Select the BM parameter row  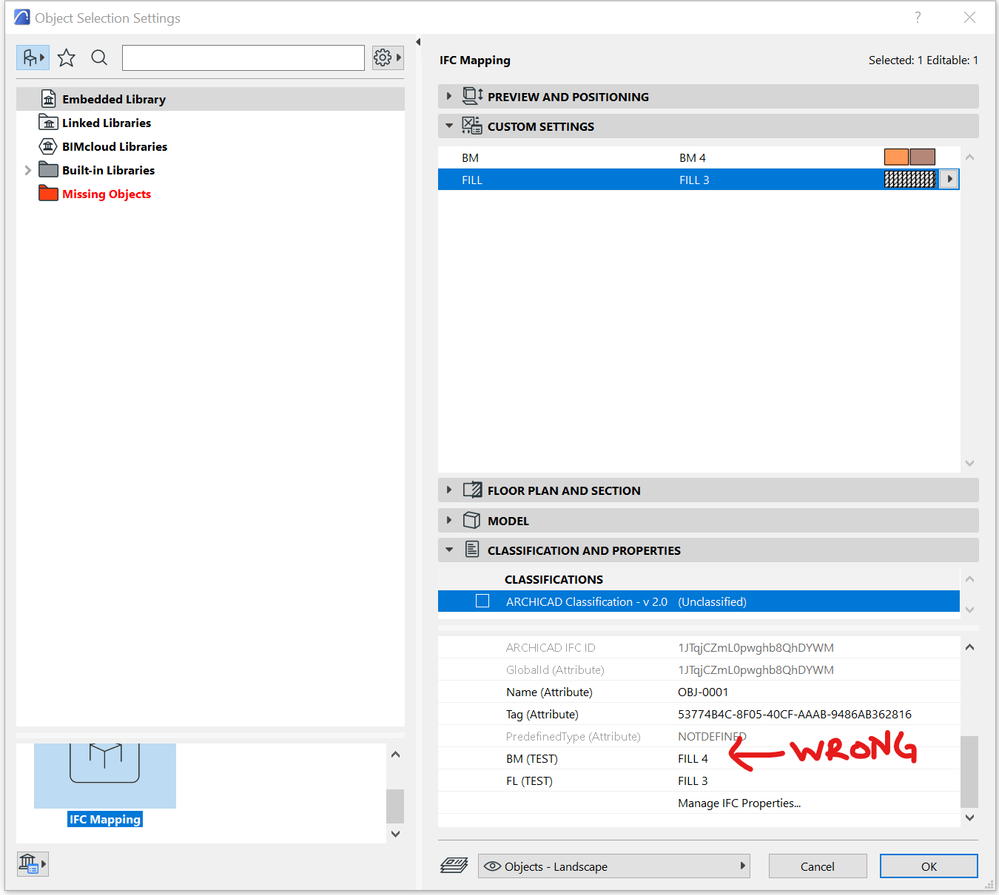[698, 157]
